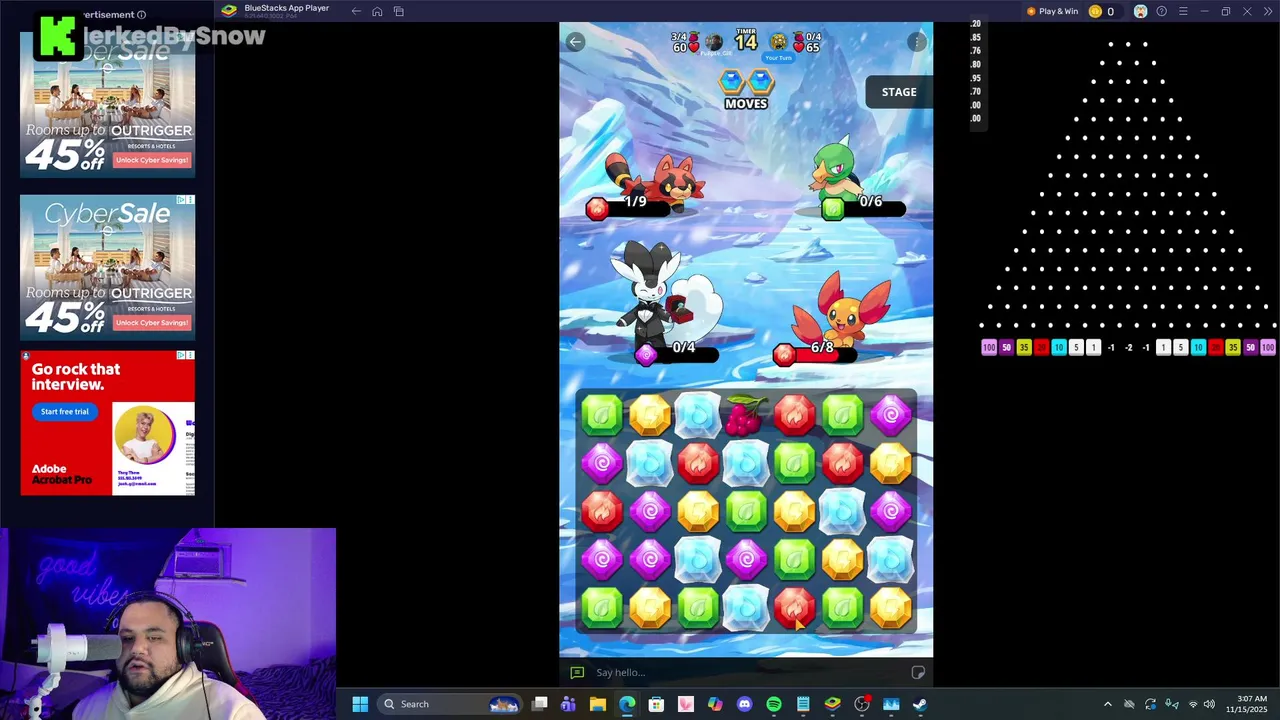
Task: Open Discord from the taskbar
Action: [744, 704]
